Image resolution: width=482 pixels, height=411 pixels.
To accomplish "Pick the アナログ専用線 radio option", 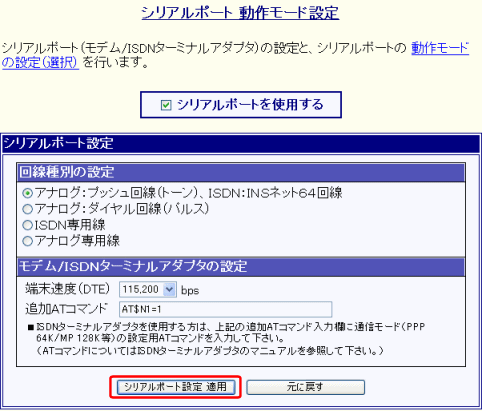I will coord(27,241).
